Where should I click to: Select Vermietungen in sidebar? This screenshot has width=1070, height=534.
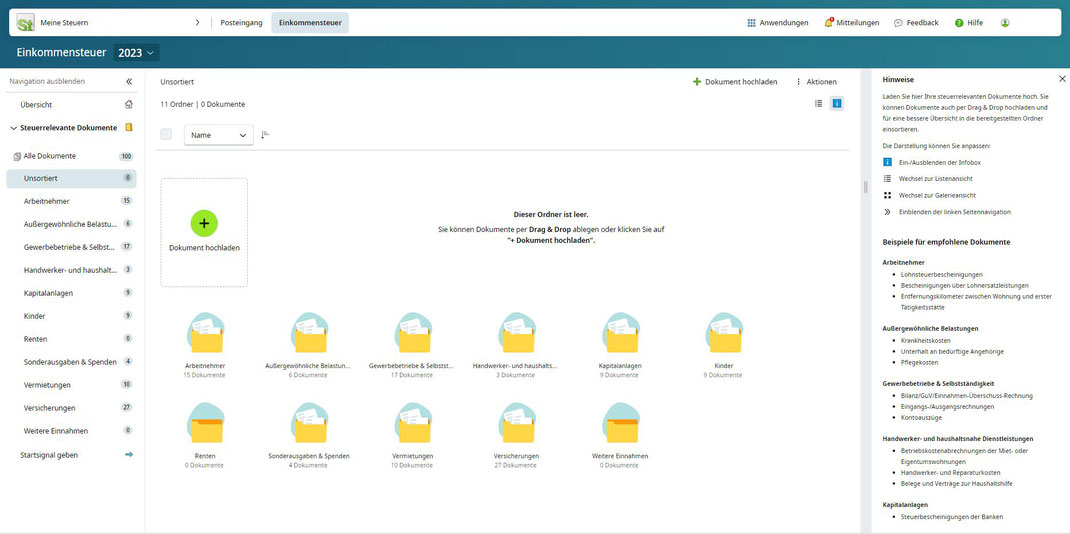click(x=72, y=385)
